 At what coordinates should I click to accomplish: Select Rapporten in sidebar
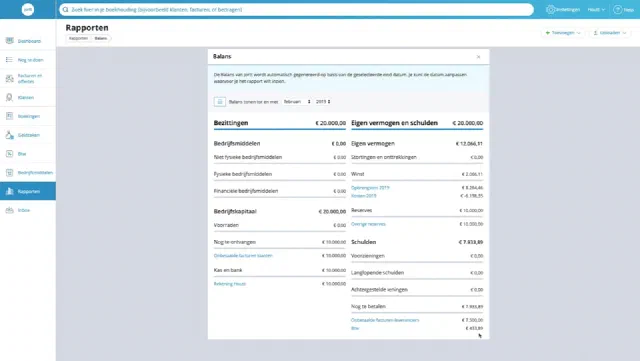(28, 191)
